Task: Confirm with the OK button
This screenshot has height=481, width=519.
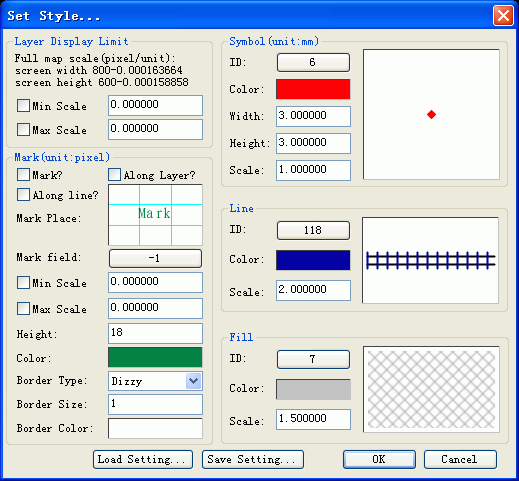Action: (x=379, y=459)
